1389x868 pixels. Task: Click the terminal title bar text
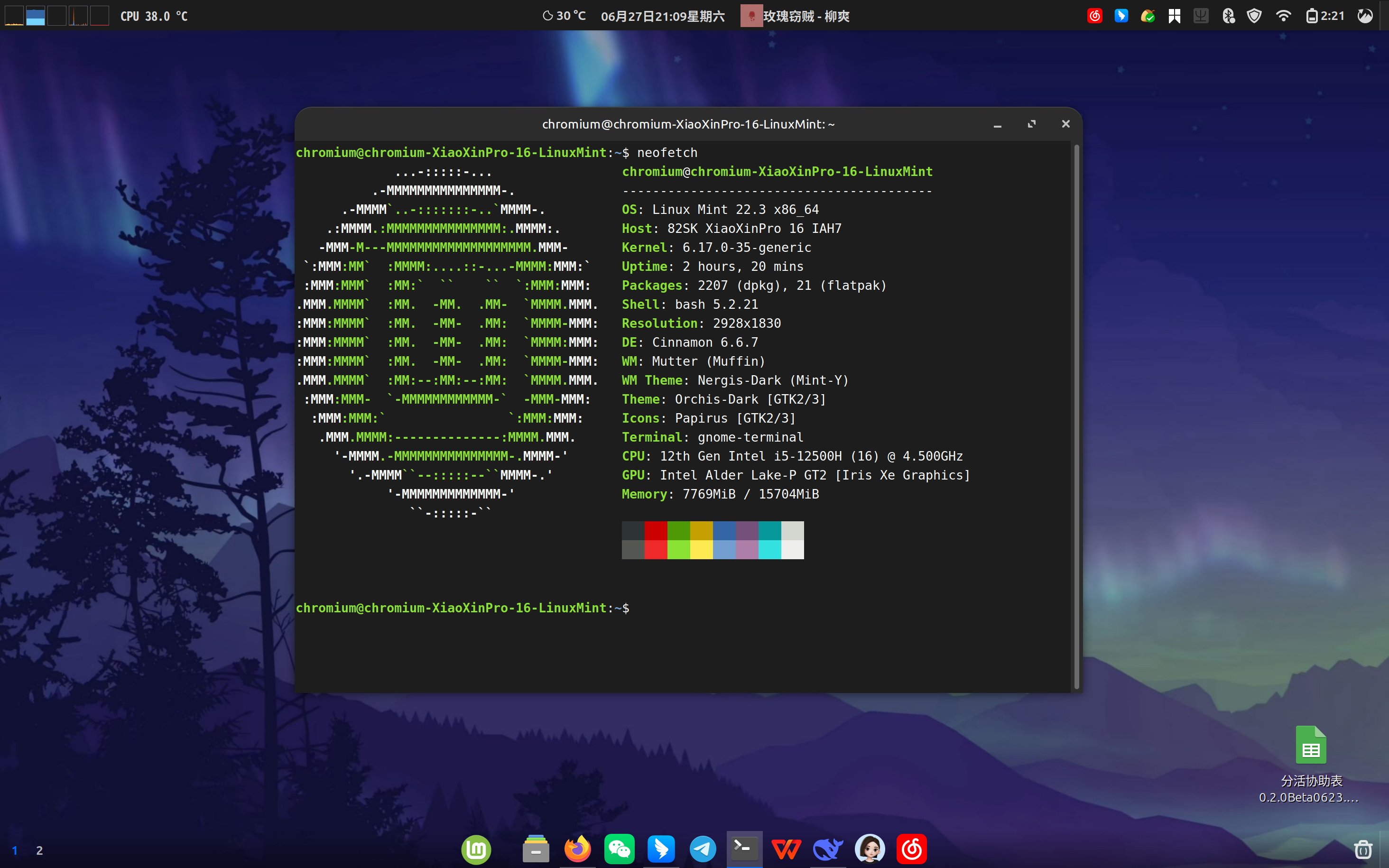point(688,124)
